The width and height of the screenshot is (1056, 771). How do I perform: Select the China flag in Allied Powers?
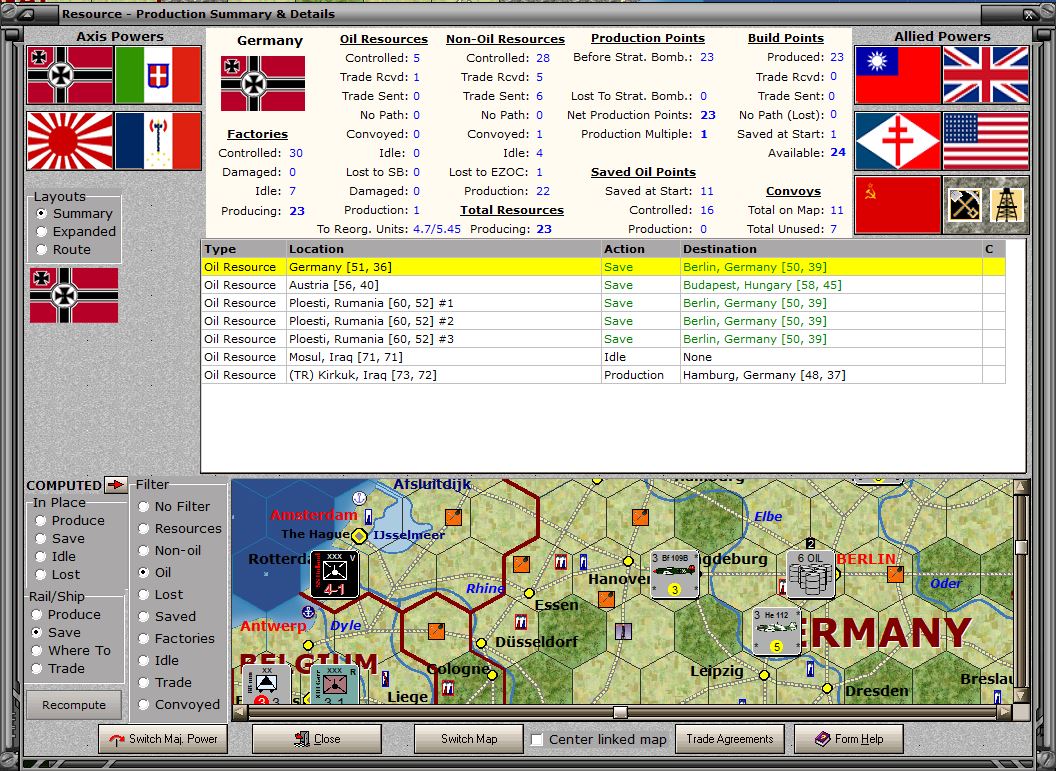[898, 75]
